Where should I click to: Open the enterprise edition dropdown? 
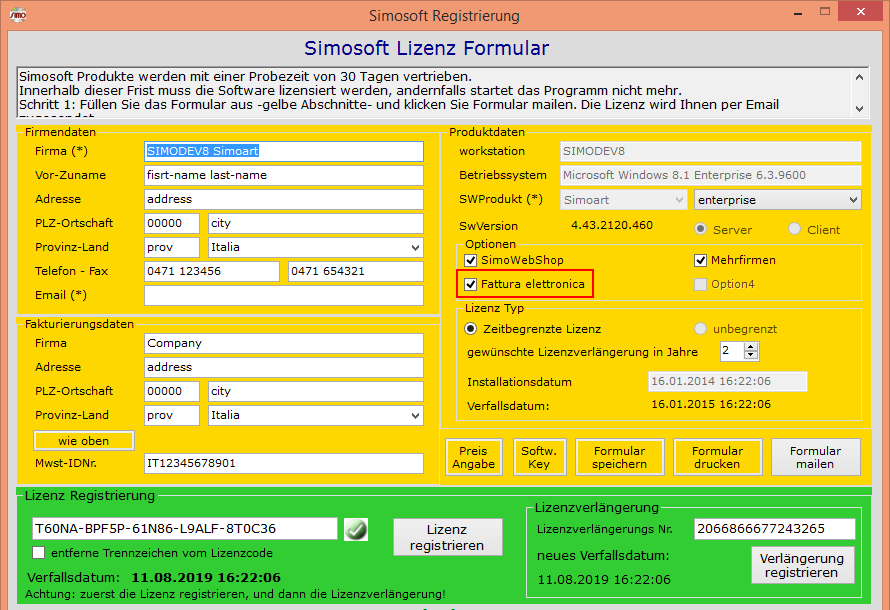[777, 200]
